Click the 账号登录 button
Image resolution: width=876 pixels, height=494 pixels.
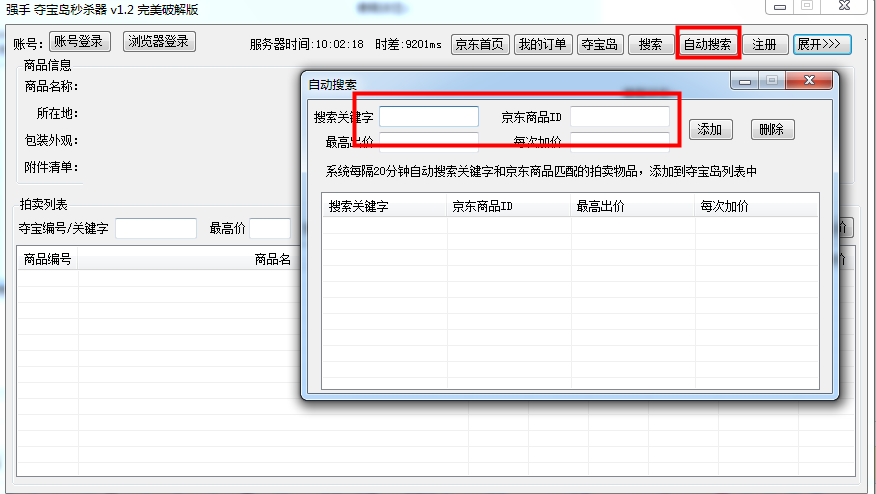point(80,42)
